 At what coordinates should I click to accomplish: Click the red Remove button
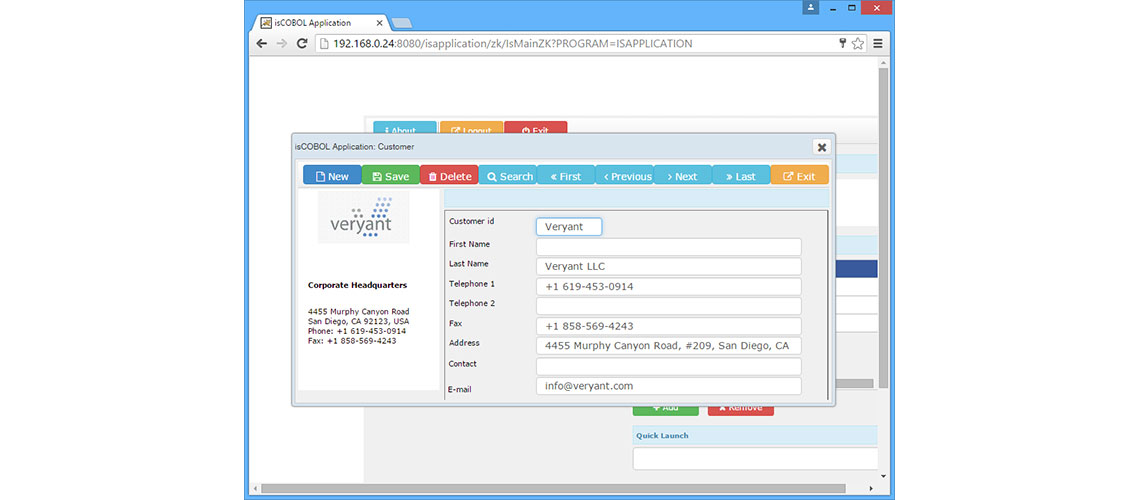(x=740, y=409)
